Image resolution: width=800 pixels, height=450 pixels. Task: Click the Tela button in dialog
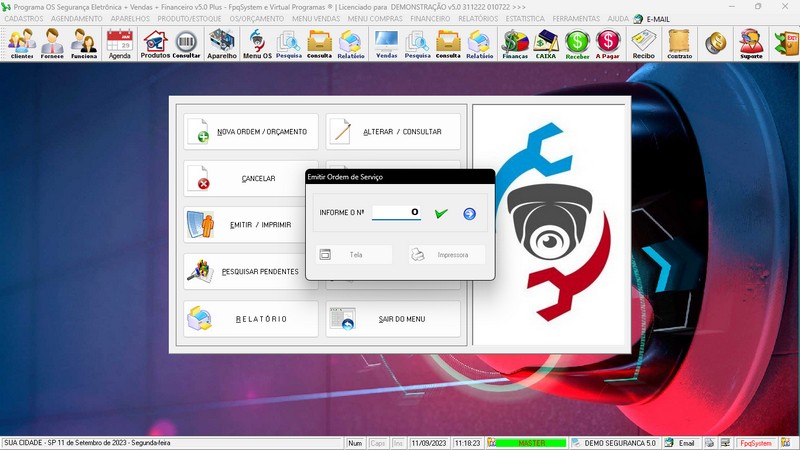tap(354, 255)
